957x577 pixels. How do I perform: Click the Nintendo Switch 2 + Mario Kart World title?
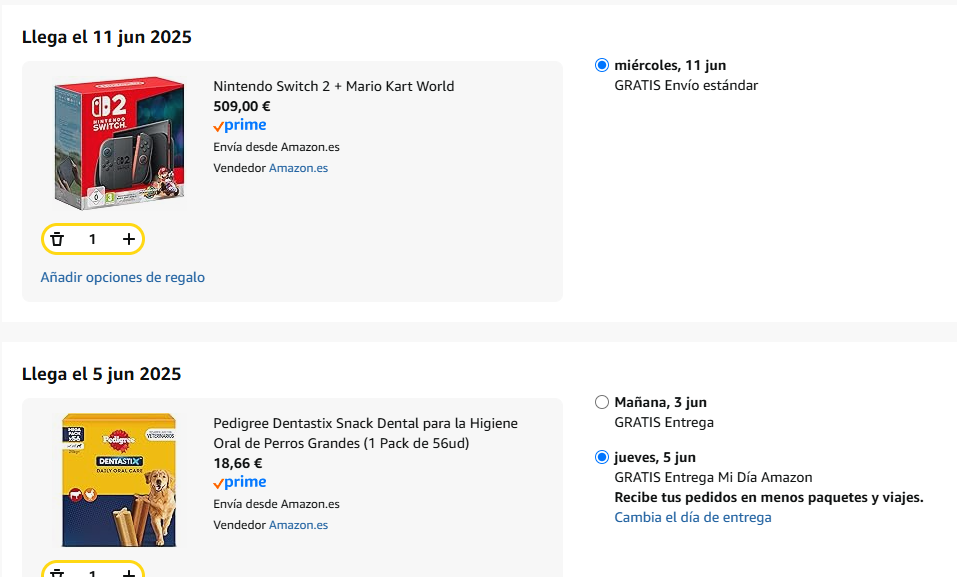(x=334, y=86)
